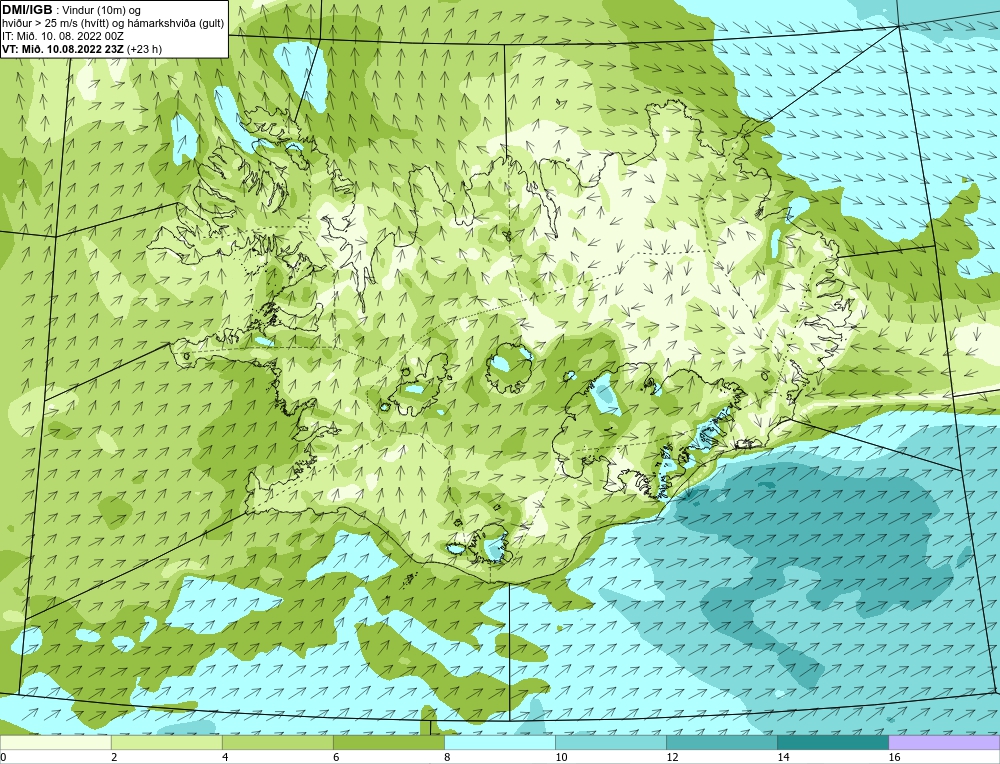The image size is (1000, 764).
Task: Click the DMI/IGB title text
Action: click(27, 10)
